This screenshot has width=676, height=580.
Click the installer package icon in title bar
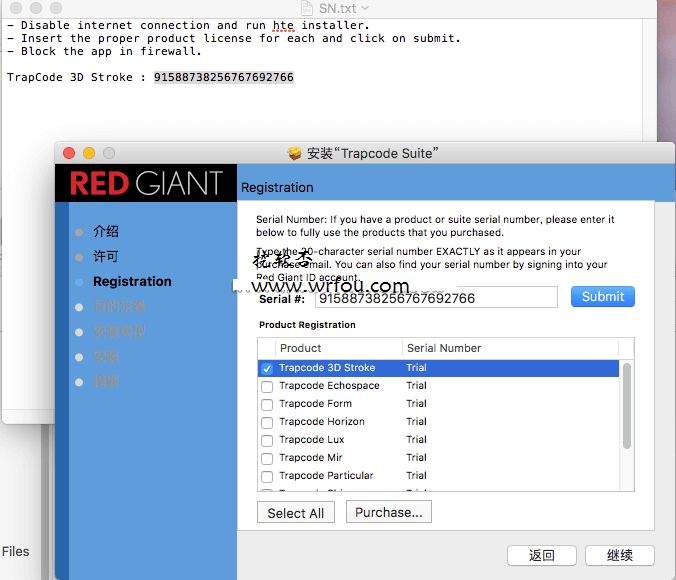pyautogui.click(x=295, y=153)
